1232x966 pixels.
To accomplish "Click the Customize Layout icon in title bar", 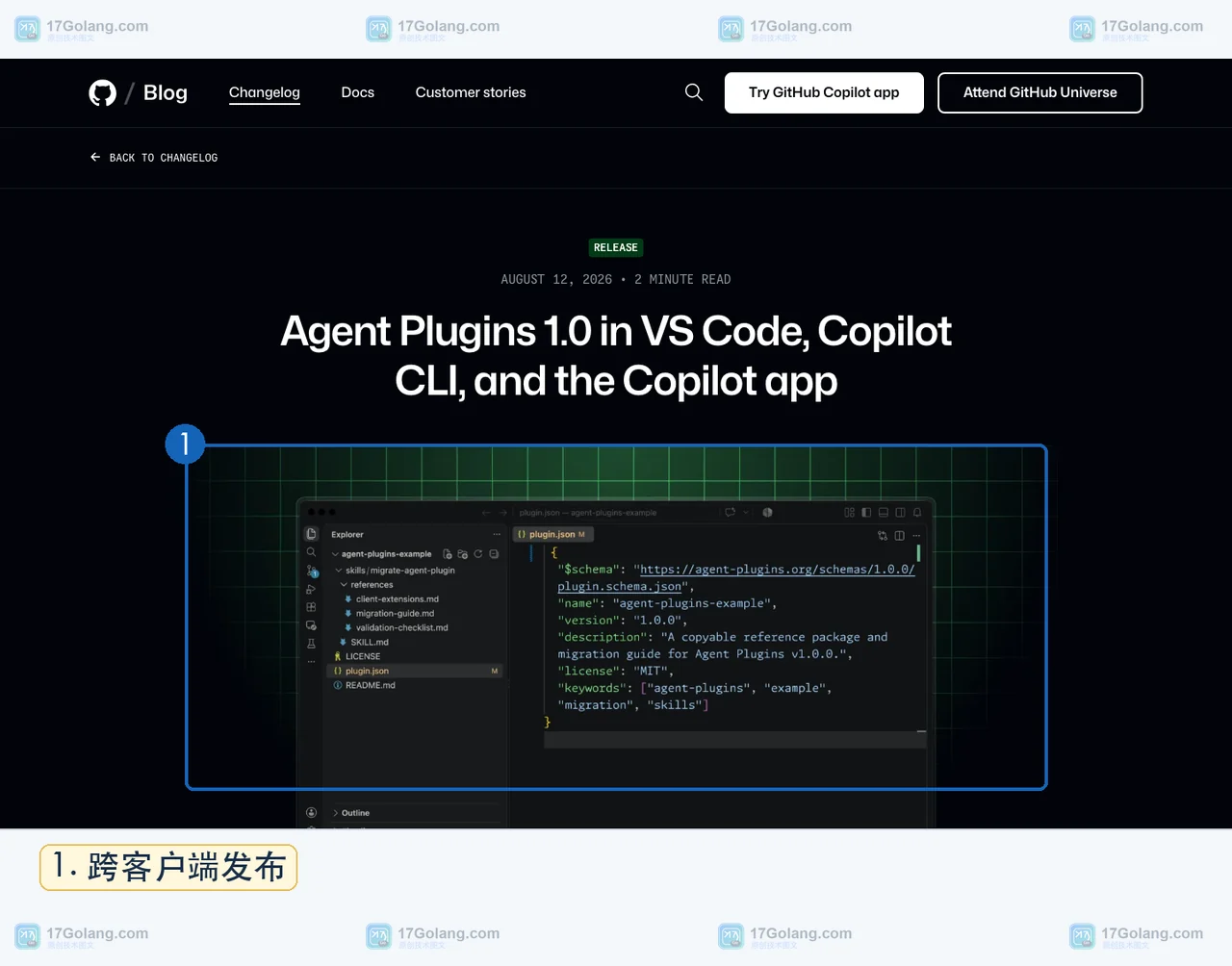I will tap(850, 513).
